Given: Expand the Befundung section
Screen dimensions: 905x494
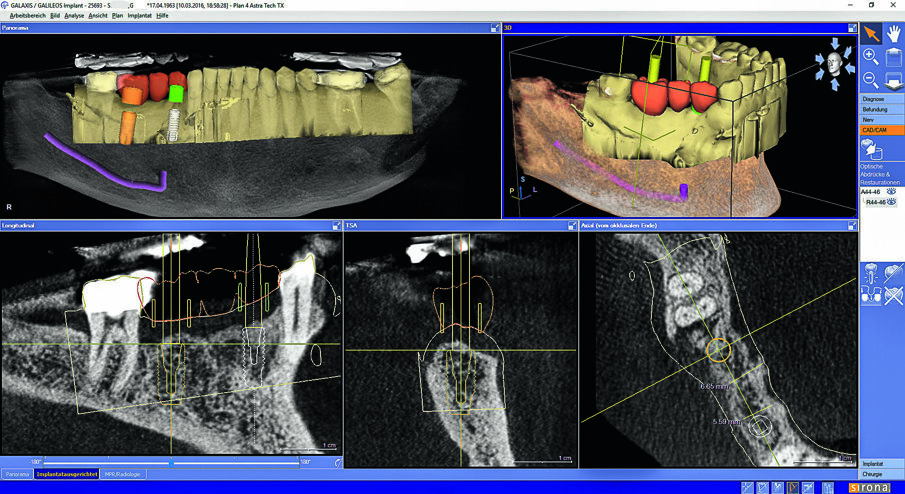Looking at the screenshot, I should [x=882, y=109].
